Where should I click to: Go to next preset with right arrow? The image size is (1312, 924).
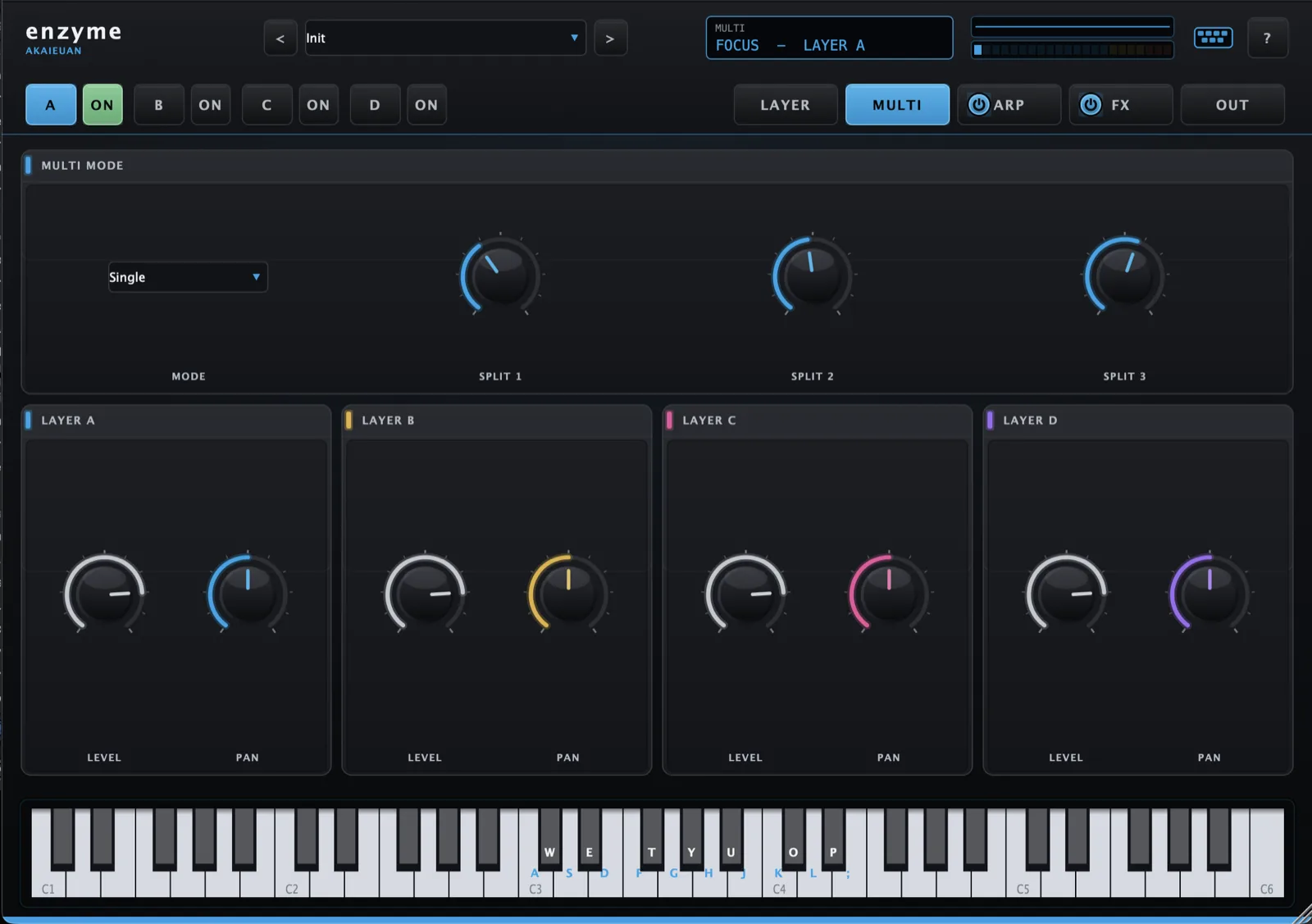pos(610,39)
